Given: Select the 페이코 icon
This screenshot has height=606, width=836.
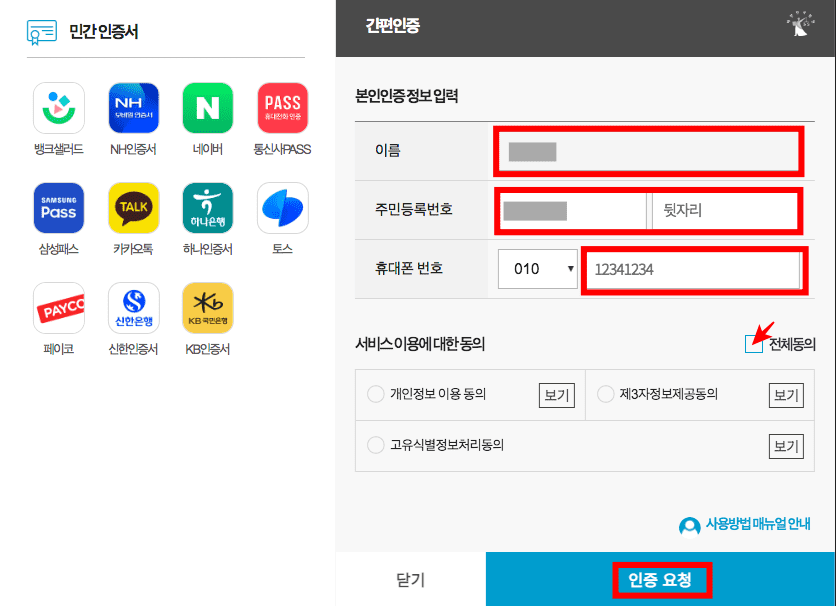Looking at the screenshot, I should [59, 308].
